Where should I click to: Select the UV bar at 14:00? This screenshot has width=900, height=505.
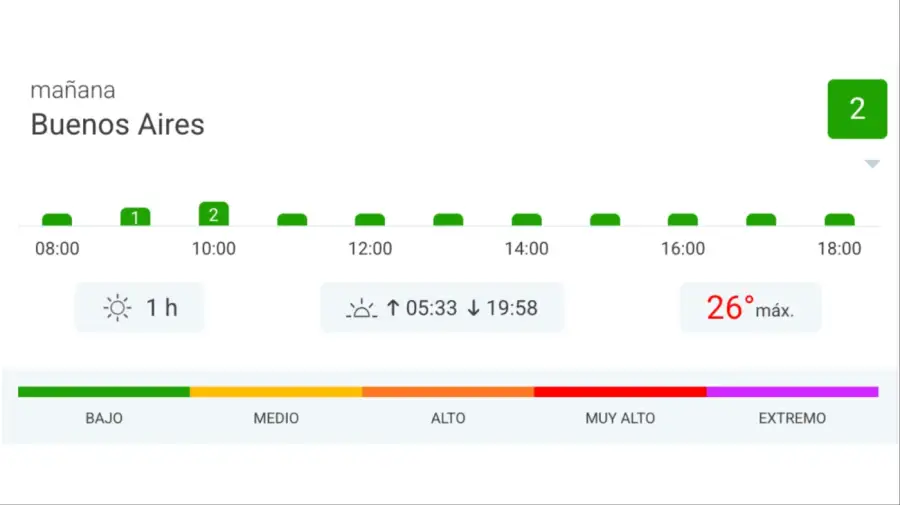(x=526, y=220)
